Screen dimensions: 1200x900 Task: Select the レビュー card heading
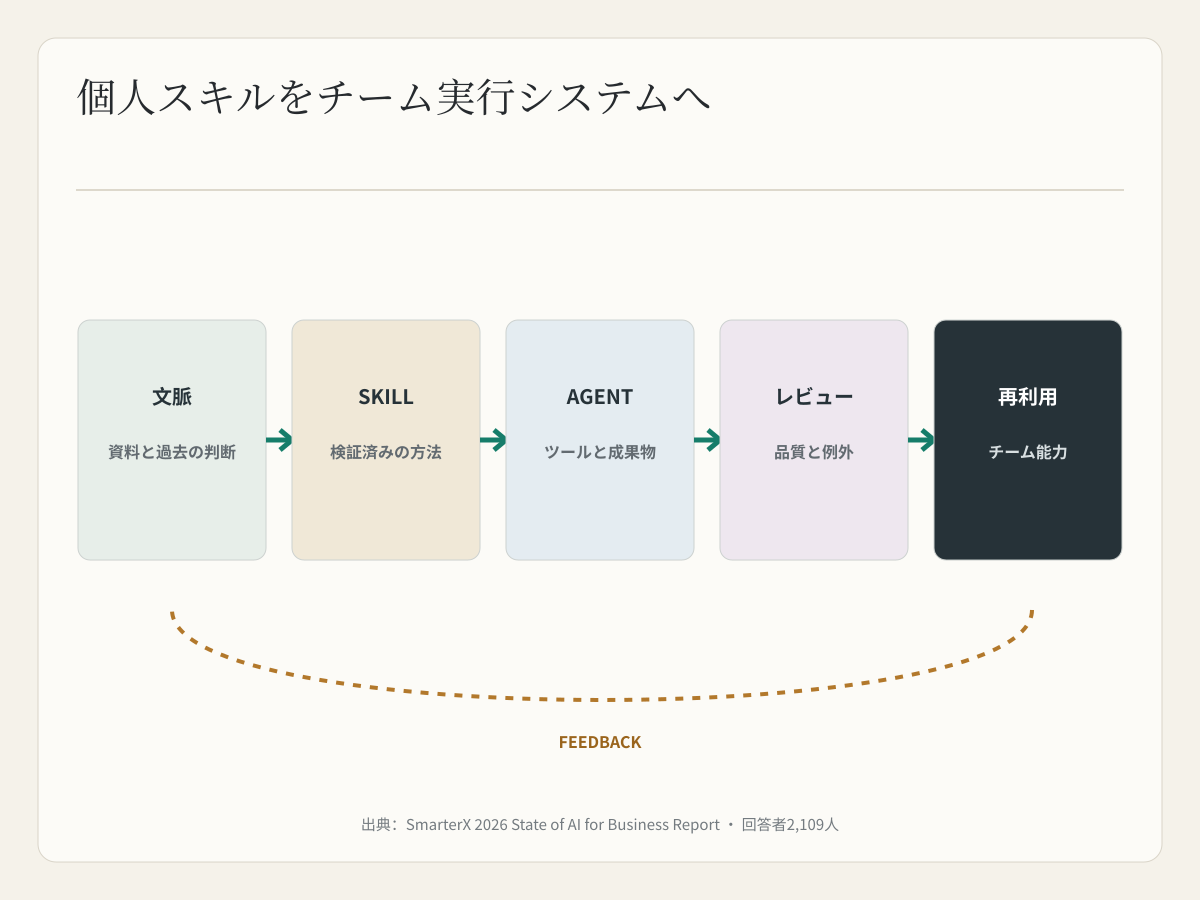[x=814, y=397]
